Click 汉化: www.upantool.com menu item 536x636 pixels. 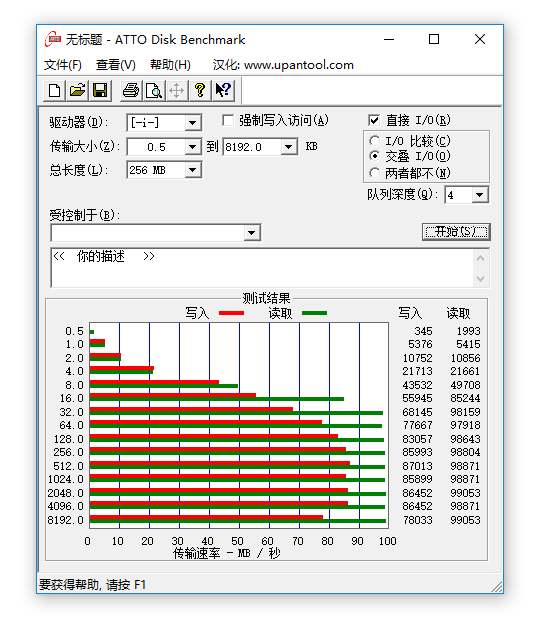tap(283, 65)
